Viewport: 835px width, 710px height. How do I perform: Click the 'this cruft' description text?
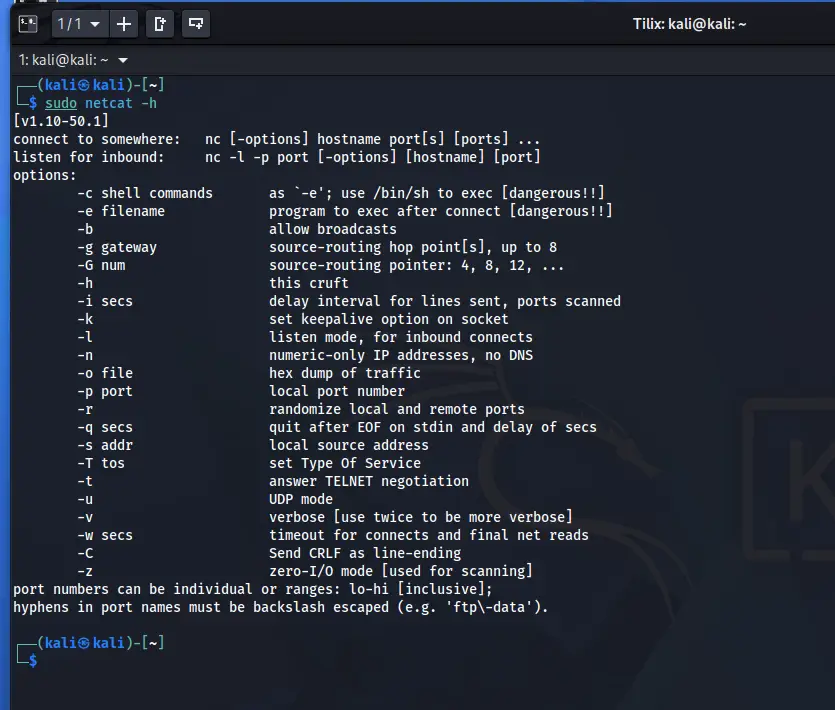pos(308,283)
